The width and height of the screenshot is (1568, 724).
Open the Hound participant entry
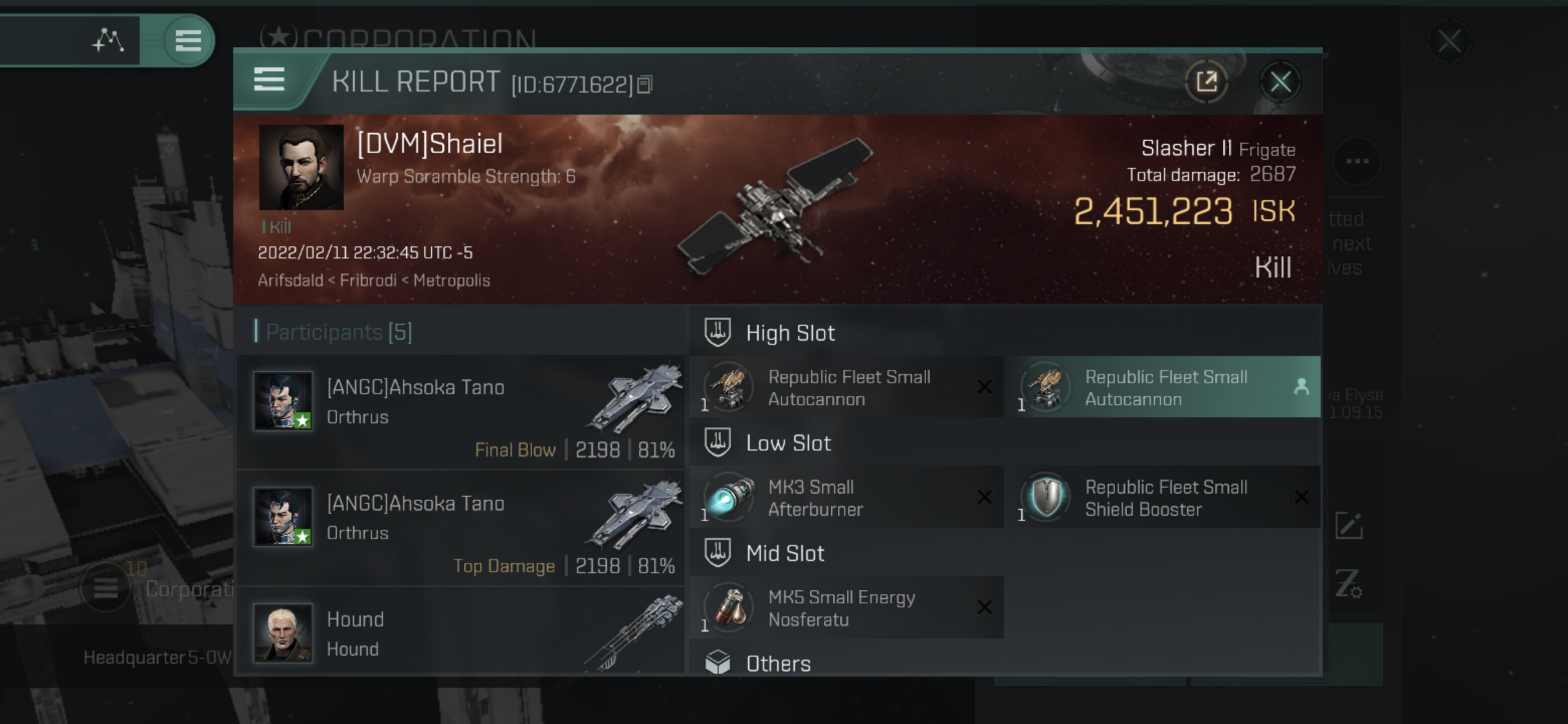point(460,632)
